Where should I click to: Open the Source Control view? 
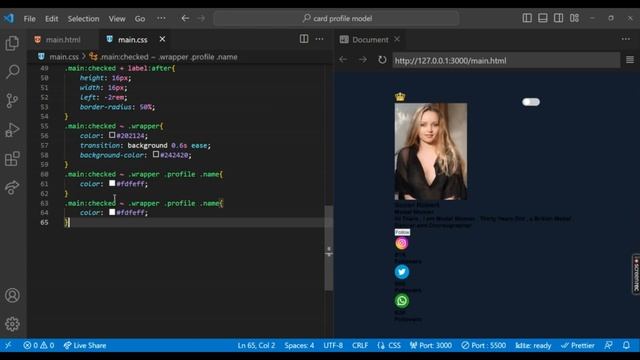(12, 100)
